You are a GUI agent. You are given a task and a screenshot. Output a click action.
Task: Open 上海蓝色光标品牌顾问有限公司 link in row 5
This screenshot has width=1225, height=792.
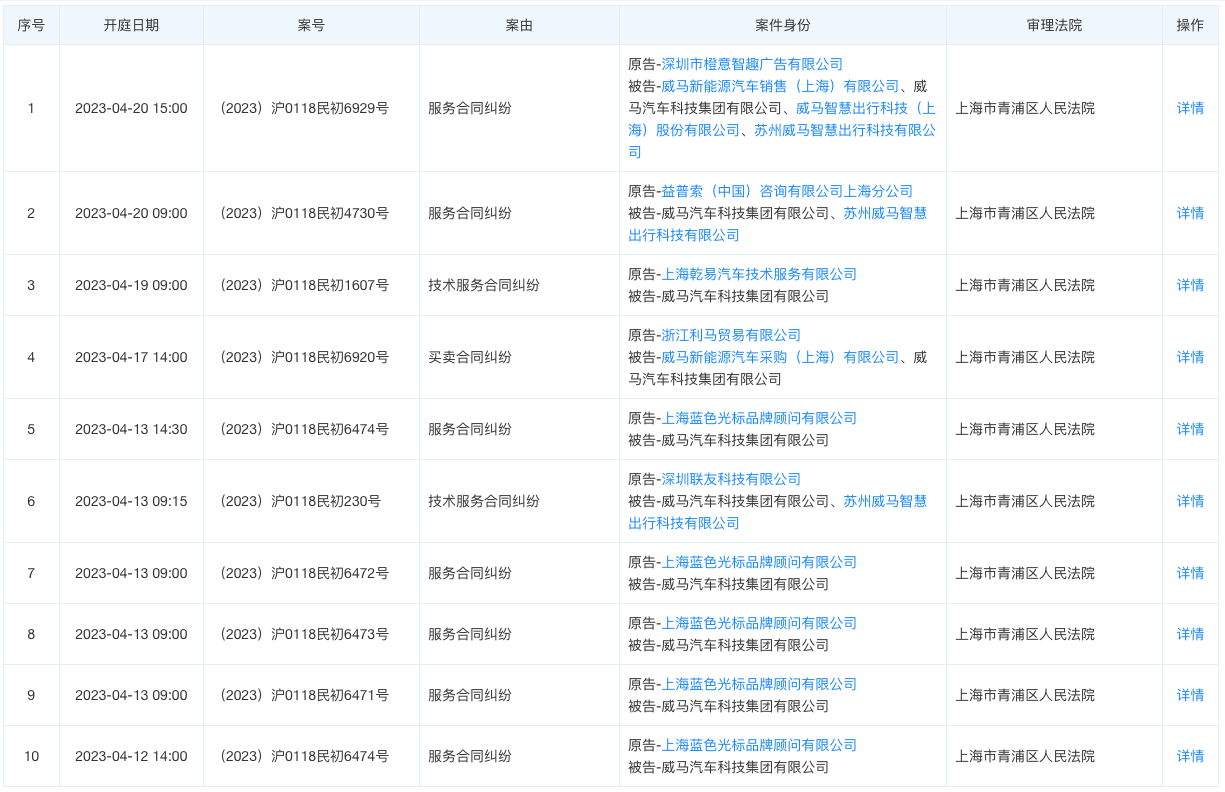759,418
